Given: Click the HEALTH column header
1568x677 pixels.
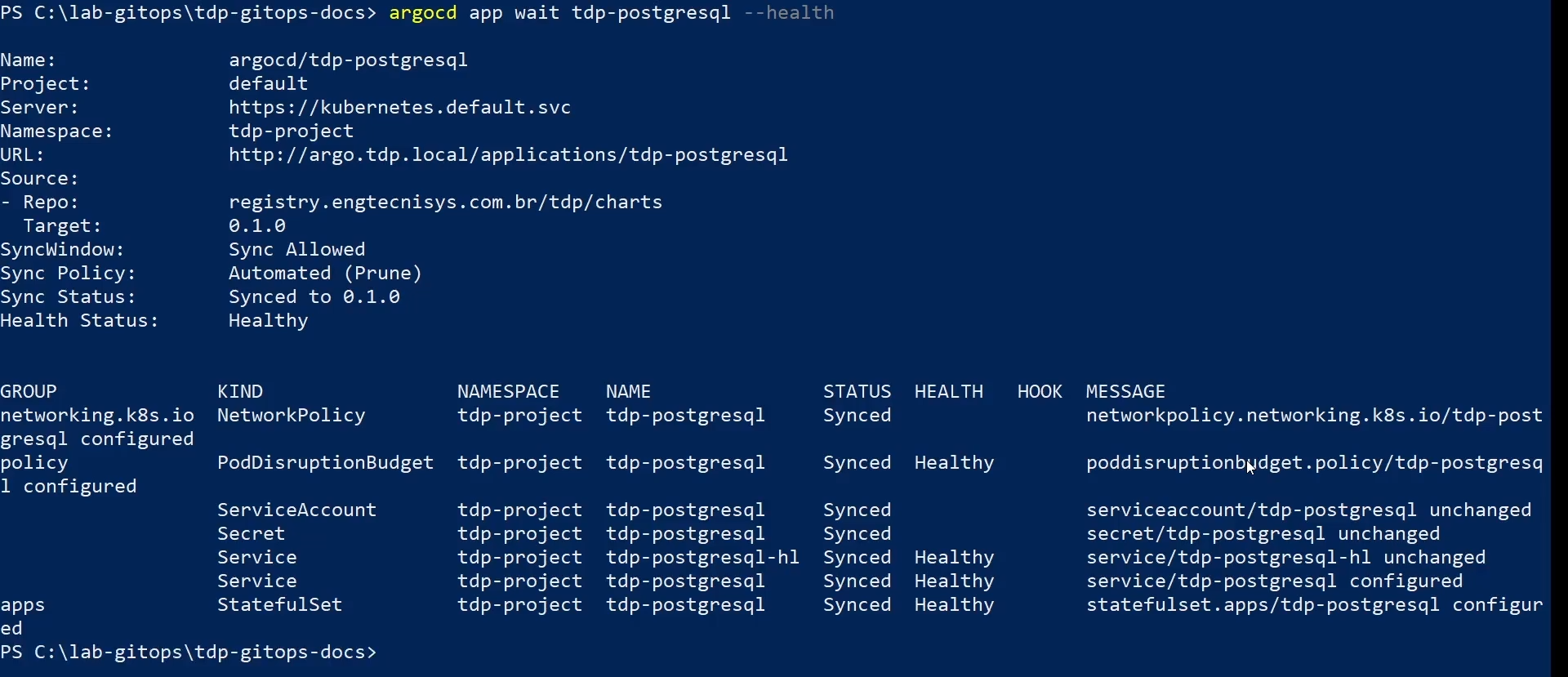Looking at the screenshot, I should click(948, 391).
